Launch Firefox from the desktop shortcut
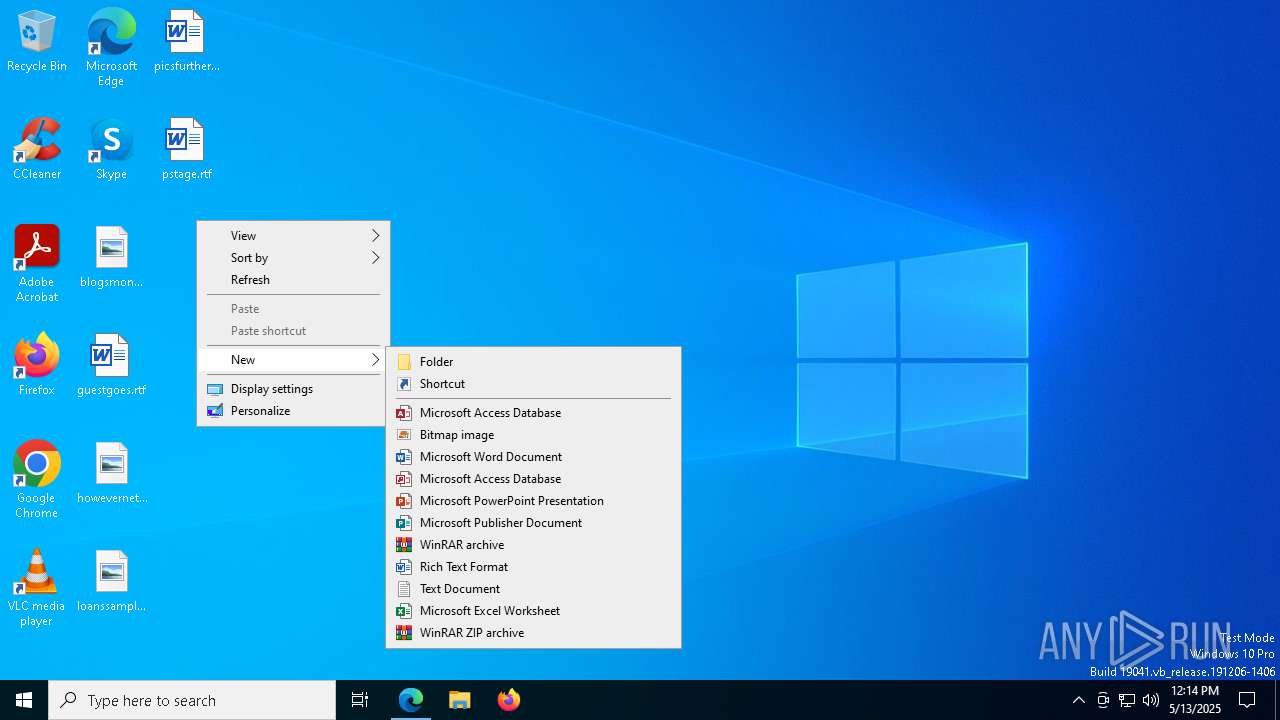The height and width of the screenshot is (720, 1280). click(x=37, y=366)
